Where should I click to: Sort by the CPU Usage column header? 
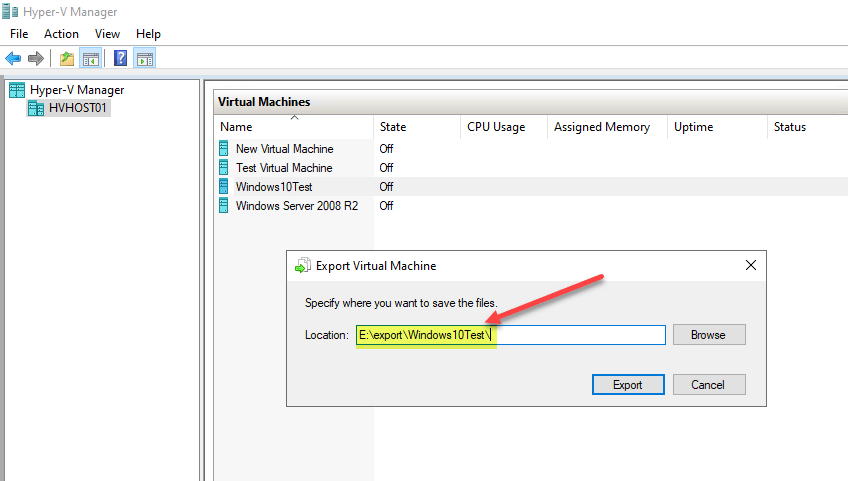coord(504,127)
